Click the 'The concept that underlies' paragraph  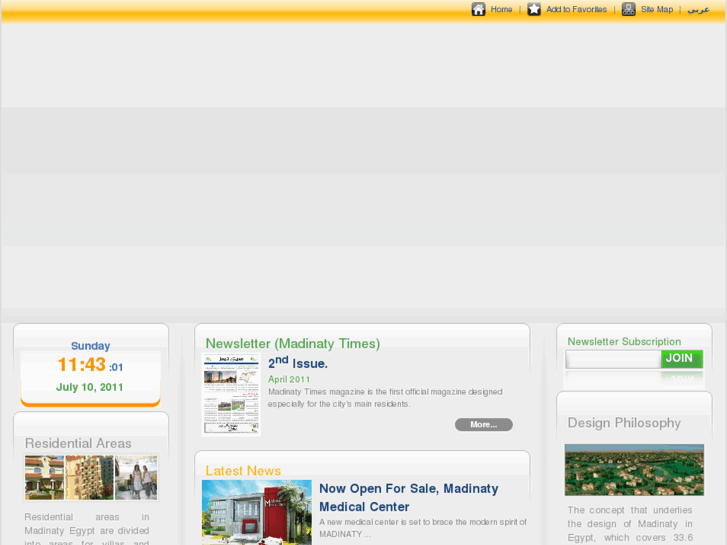[x=630, y=524]
